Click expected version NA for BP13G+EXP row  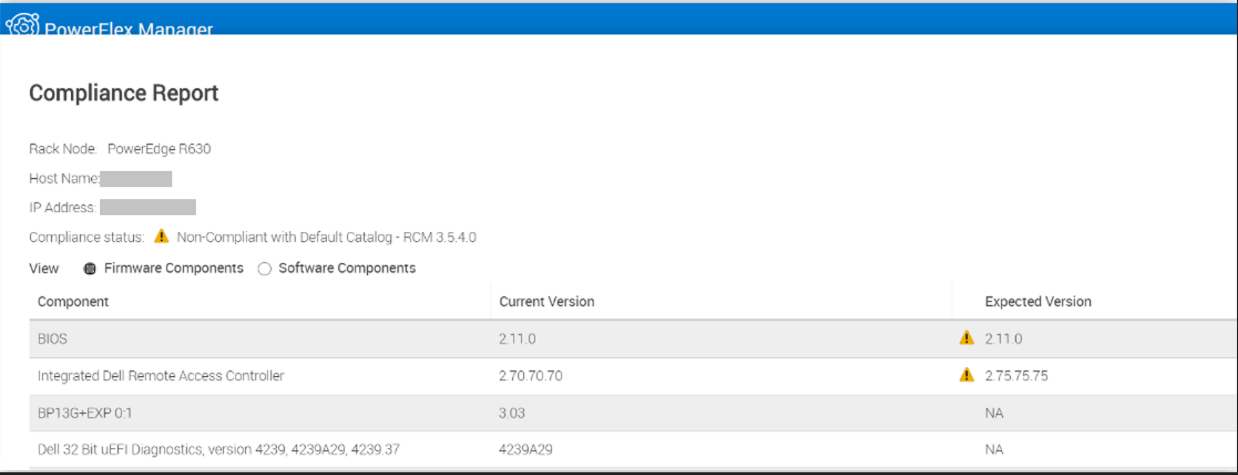pos(993,413)
